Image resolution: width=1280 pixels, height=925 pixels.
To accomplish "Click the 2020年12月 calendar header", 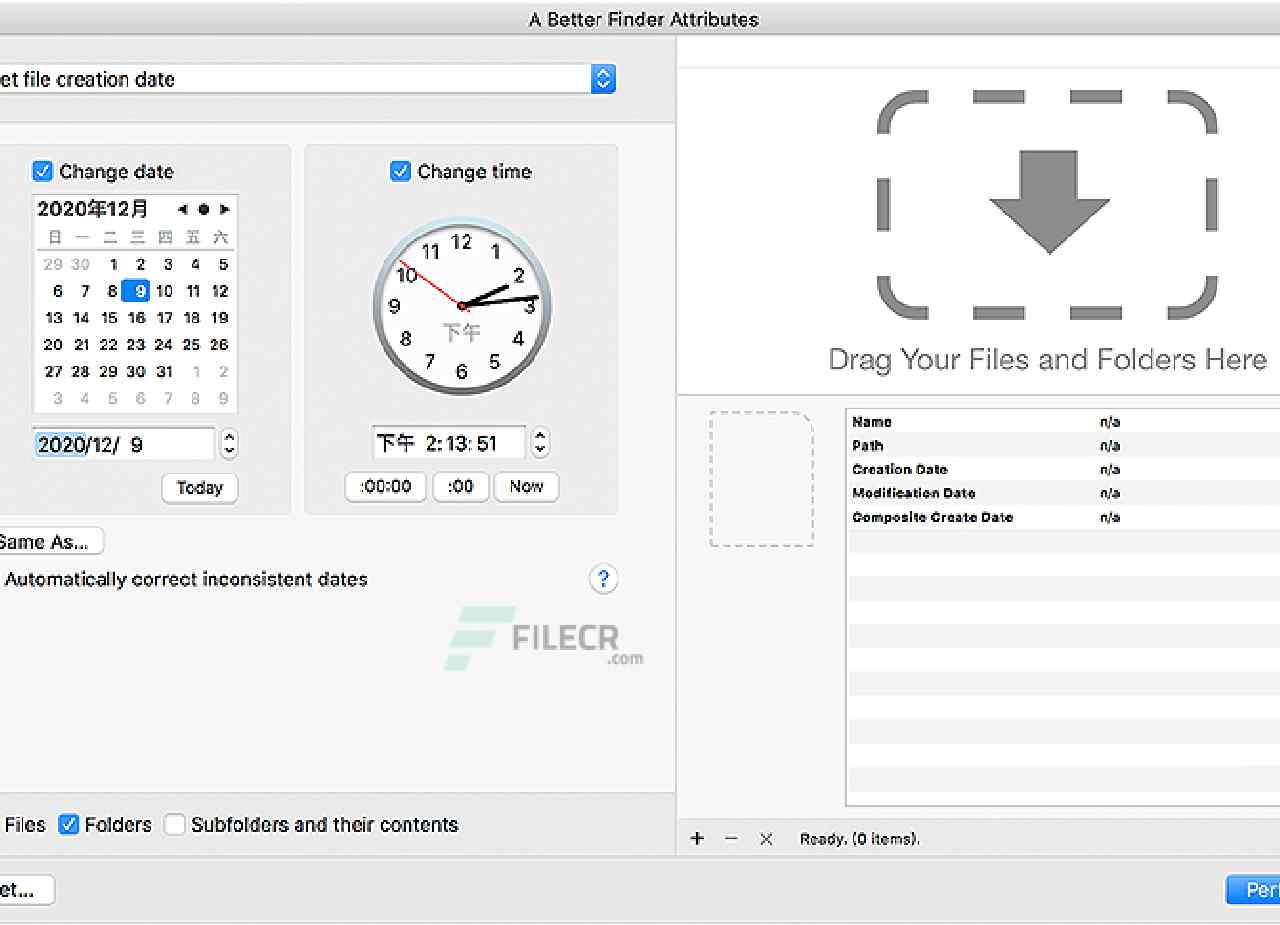I will pyautogui.click(x=93, y=209).
